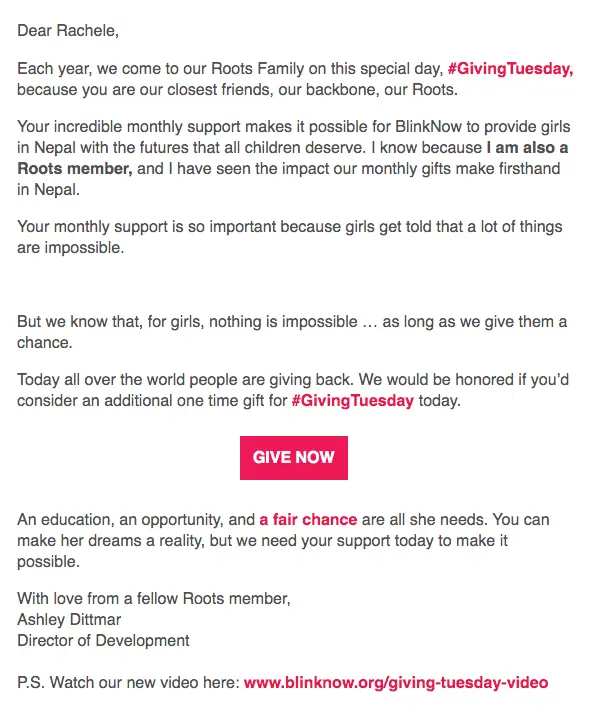Click the 'Dear Rachele' greeting
Viewport: 593px width, 726px height.
click(68, 31)
